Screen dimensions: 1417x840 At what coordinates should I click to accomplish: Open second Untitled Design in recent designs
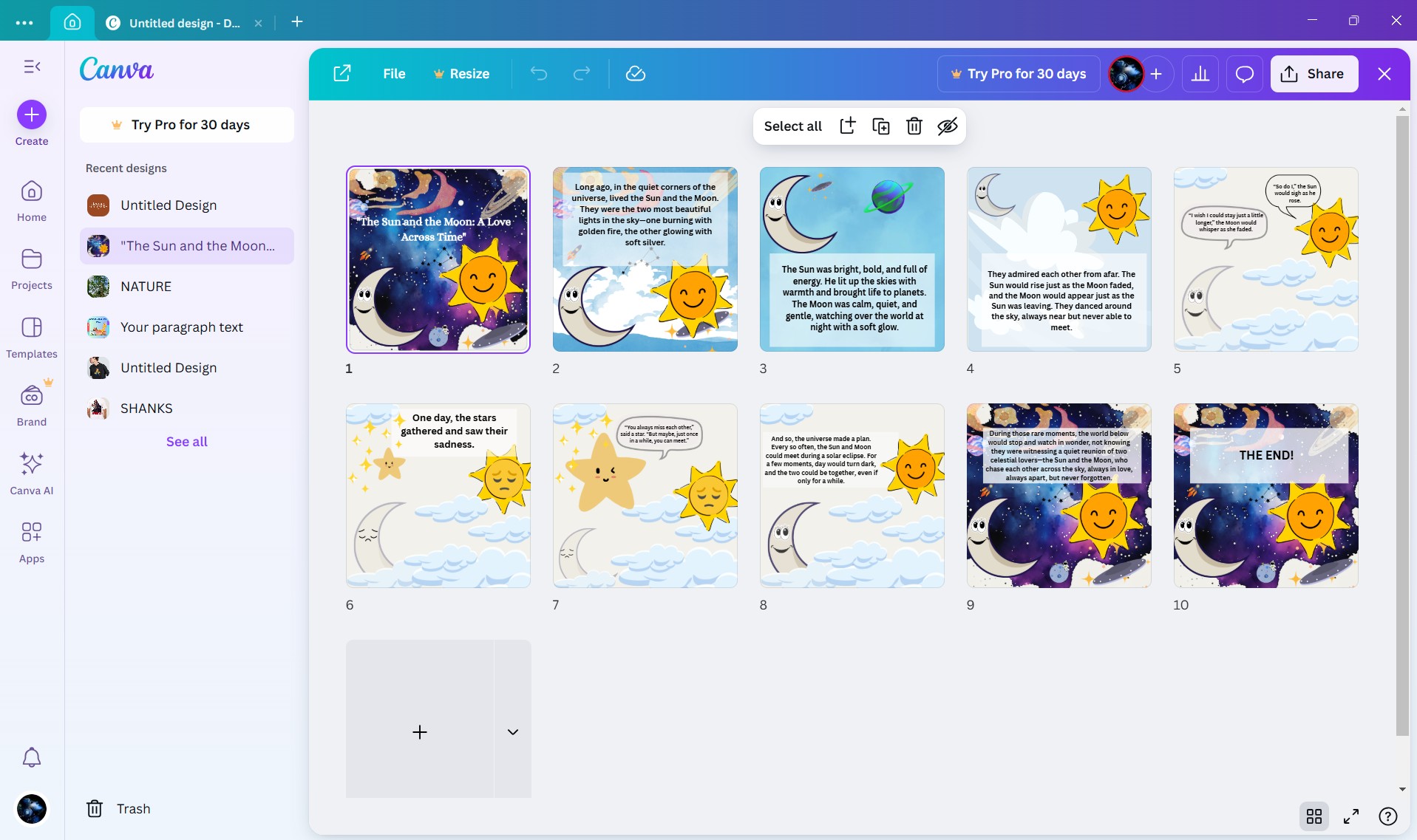(x=187, y=368)
